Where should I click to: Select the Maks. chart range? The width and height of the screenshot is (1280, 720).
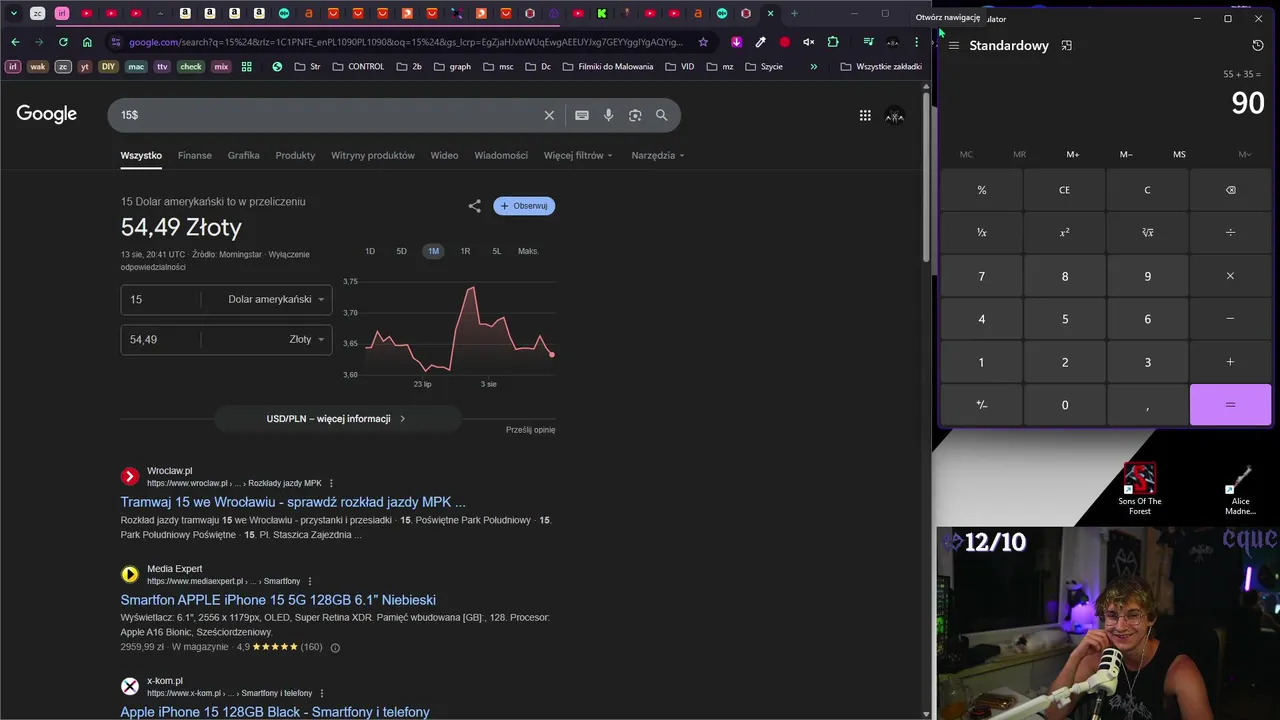528,251
